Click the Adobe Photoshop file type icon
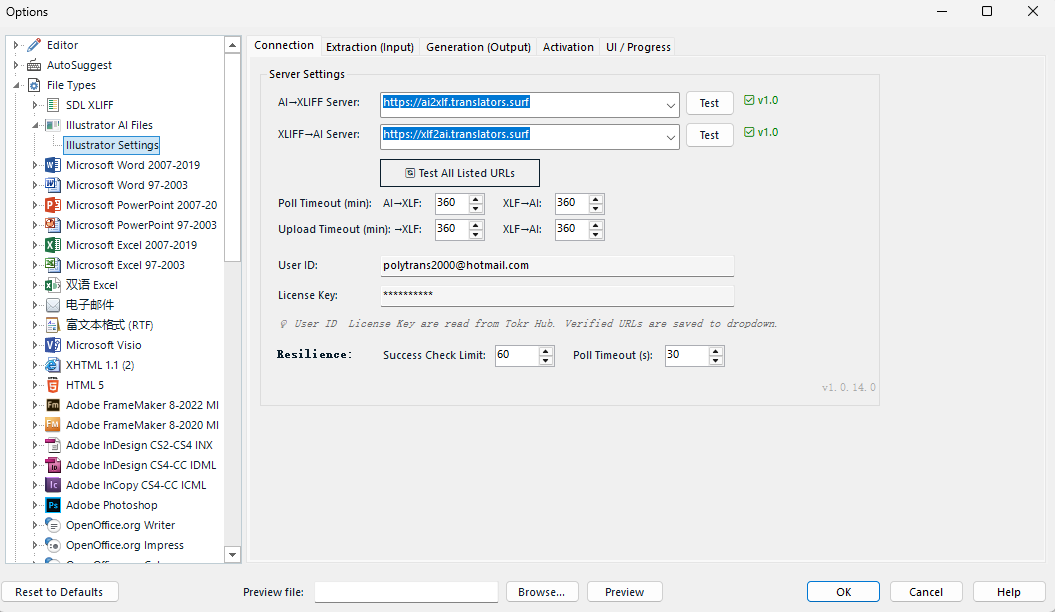The height and width of the screenshot is (612, 1055). [x=53, y=505]
